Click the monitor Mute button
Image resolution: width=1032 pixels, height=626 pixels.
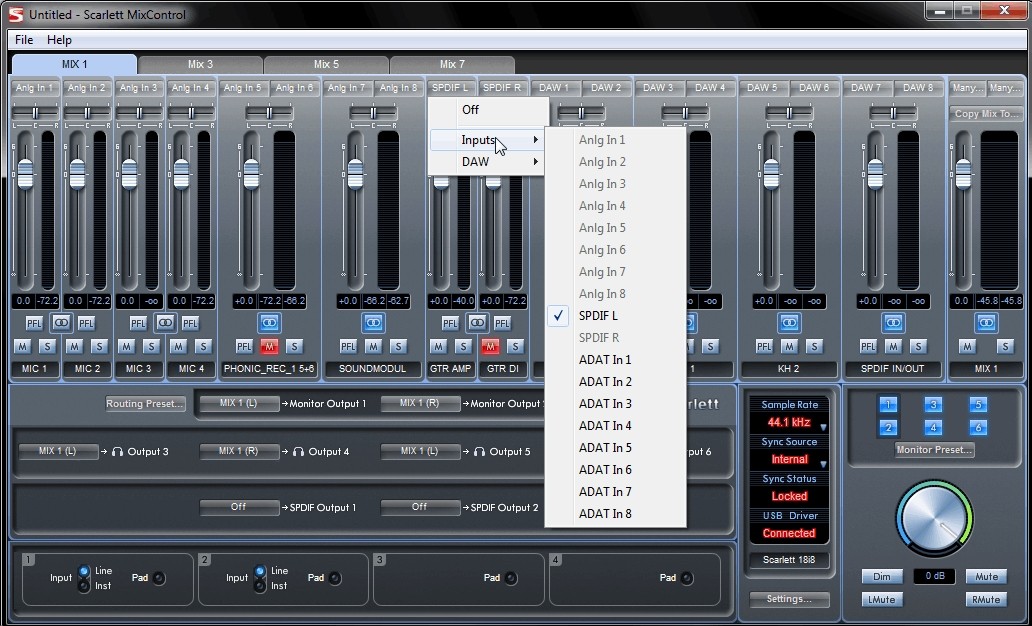coord(986,577)
